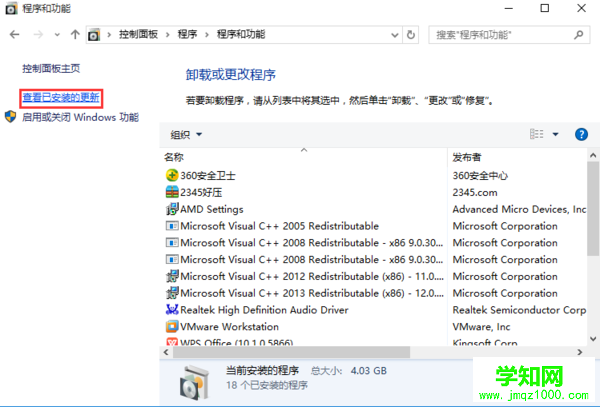Image resolution: width=600 pixels, height=407 pixels.
Task: Click publisher Advanced Micro Devices cell
Action: pyautogui.click(x=519, y=209)
